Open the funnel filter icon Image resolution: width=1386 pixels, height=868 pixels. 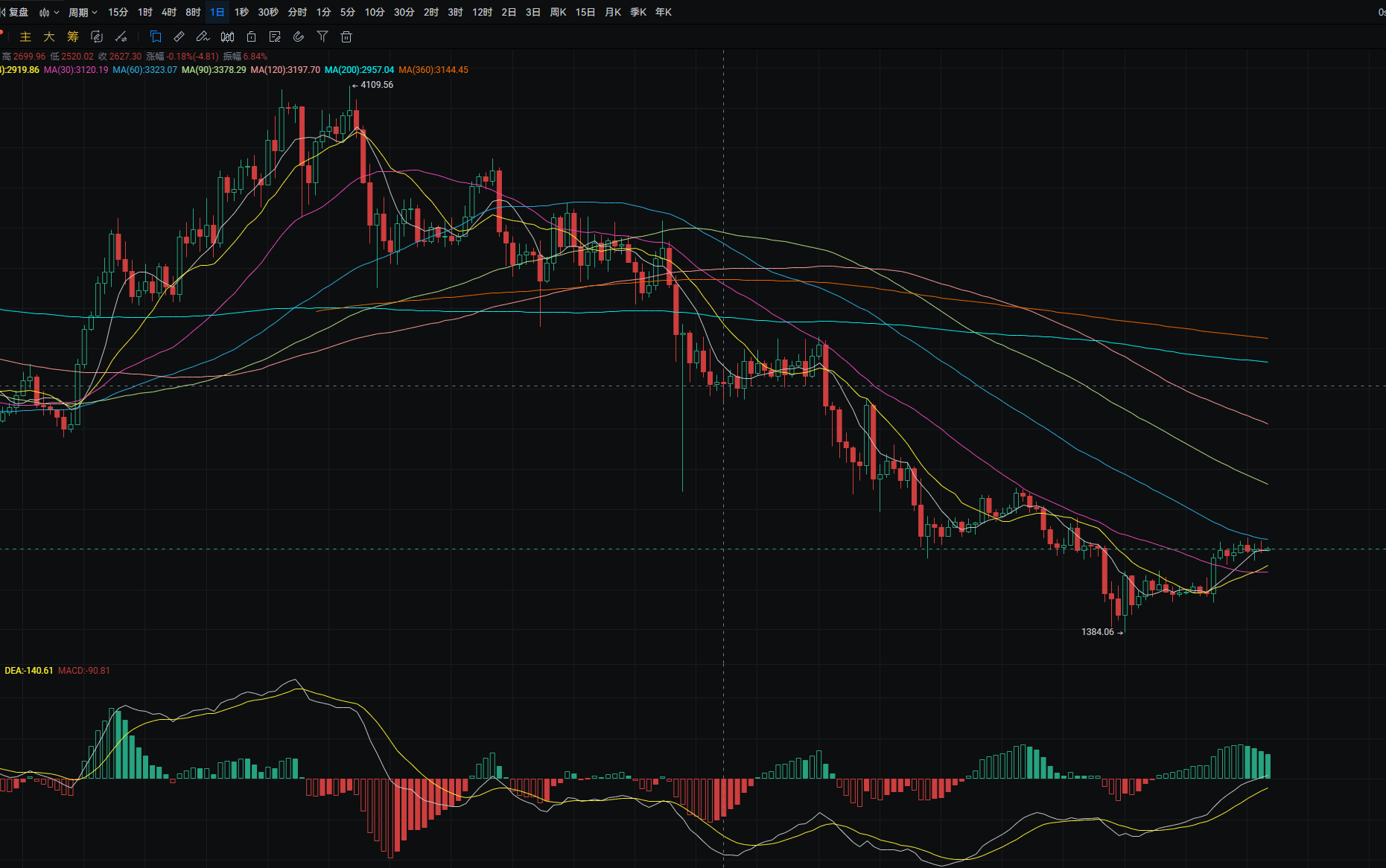coord(322,36)
